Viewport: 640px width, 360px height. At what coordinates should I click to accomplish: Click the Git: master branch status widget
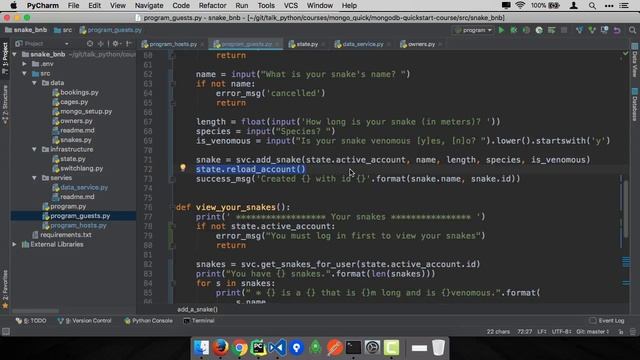pyautogui.click(x=593, y=332)
